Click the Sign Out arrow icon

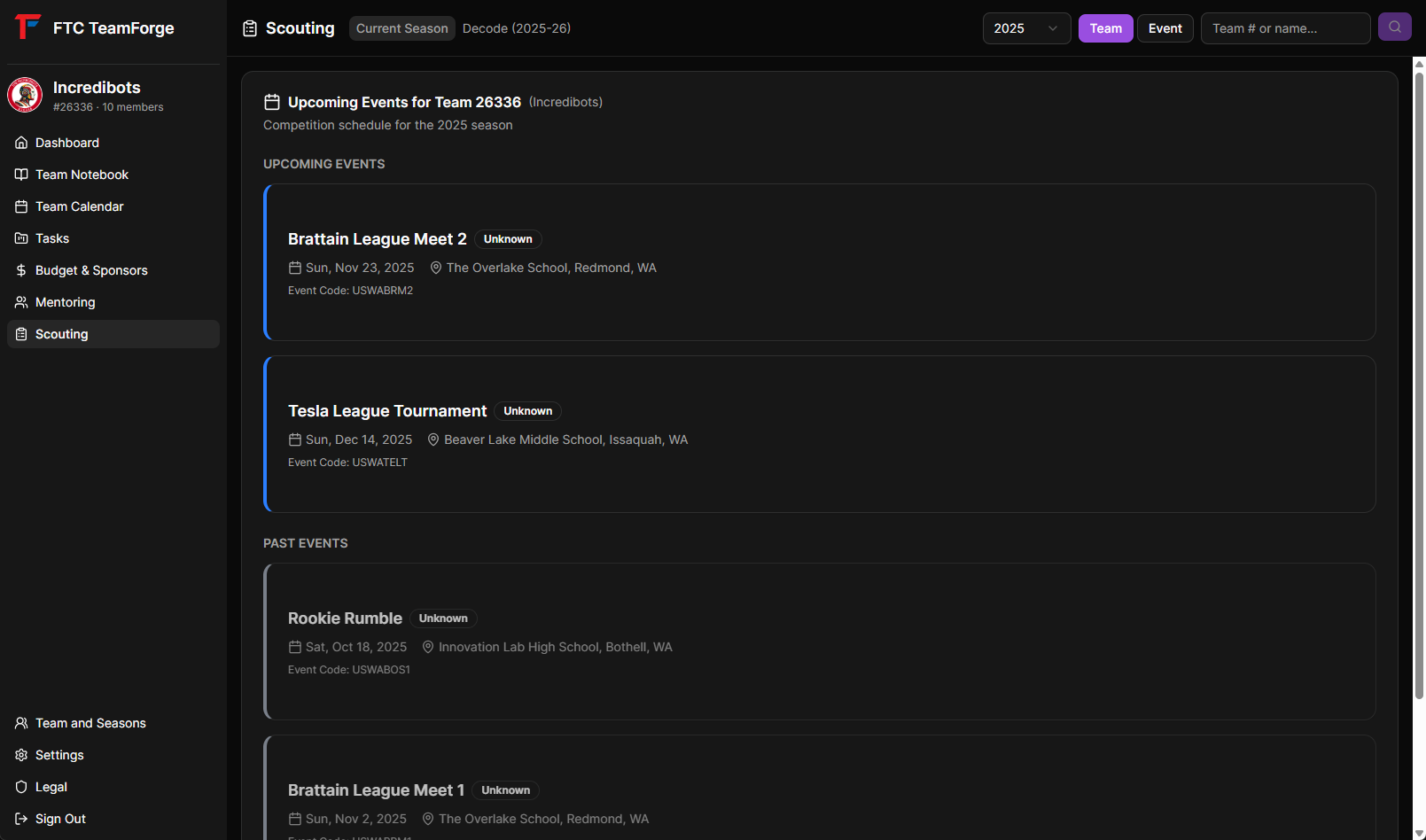coord(21,819)
